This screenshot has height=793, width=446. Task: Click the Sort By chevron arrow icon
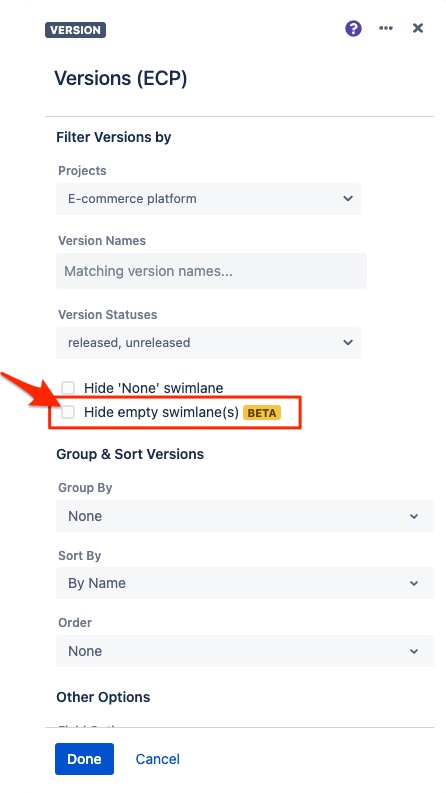[x=414, y=583]
